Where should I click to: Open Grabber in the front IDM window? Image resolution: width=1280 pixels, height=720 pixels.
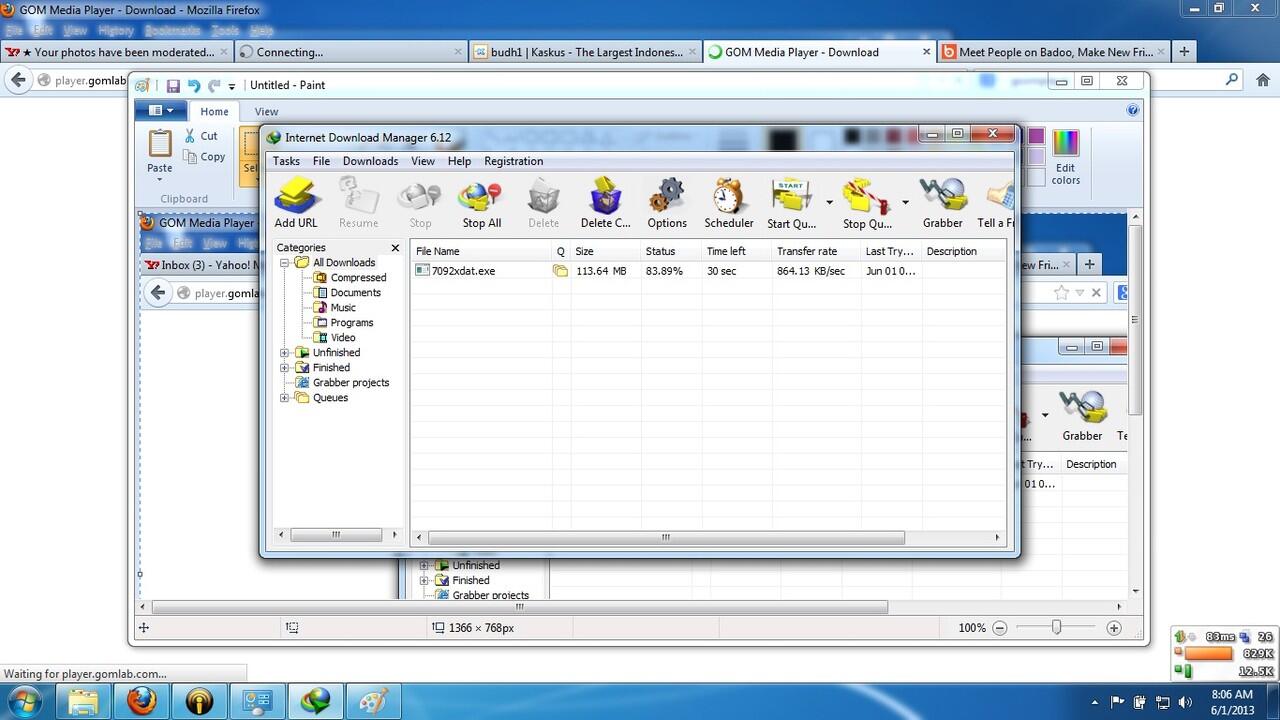coord(942,203)
